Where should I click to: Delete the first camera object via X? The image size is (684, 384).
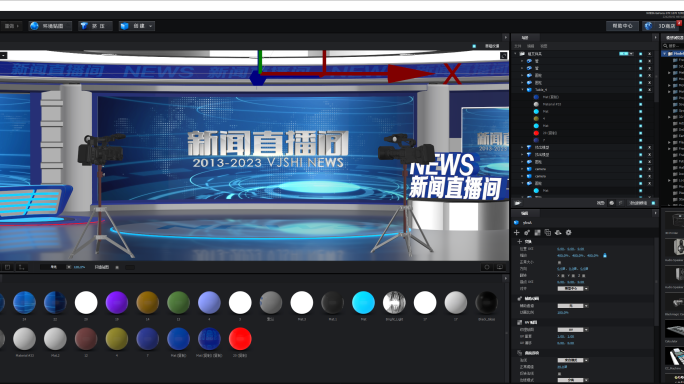[650, 169]
